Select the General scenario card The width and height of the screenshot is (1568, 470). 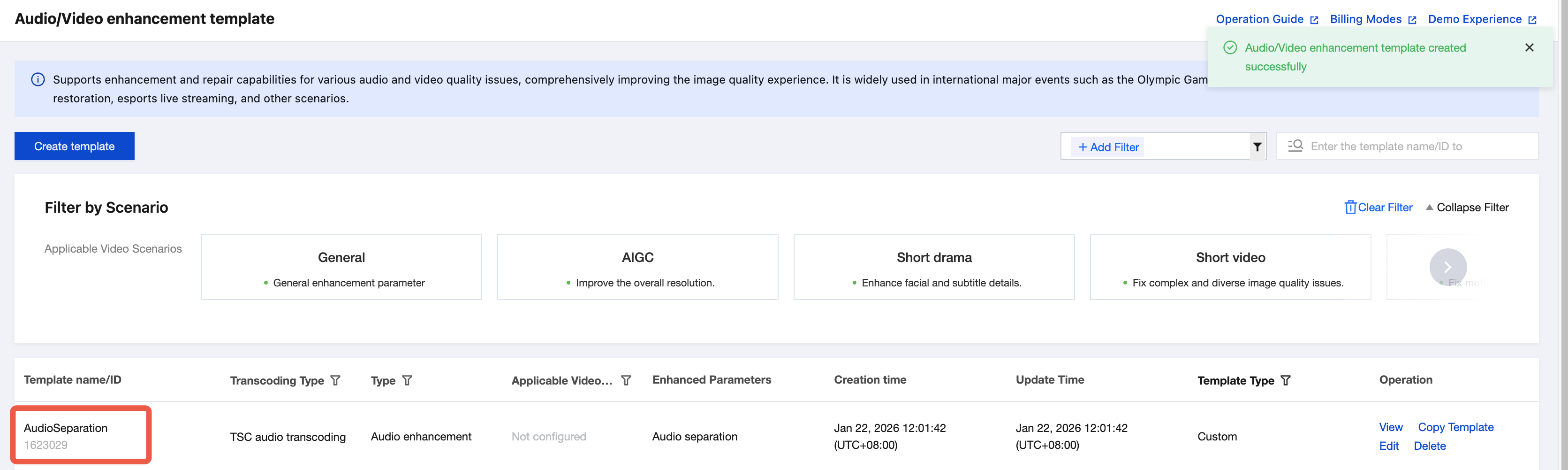click(x=341, y=267)
